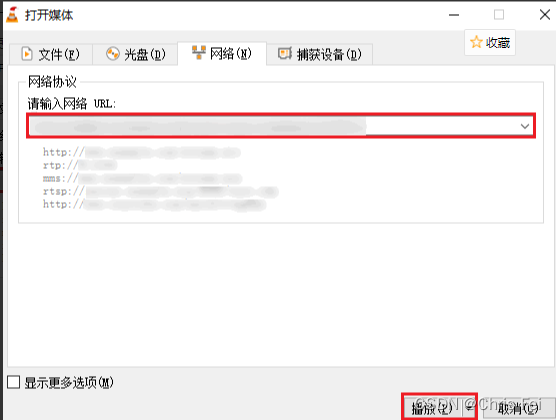
Task: Click the file tab's play-document icon
Action: [x=27, y=54]
